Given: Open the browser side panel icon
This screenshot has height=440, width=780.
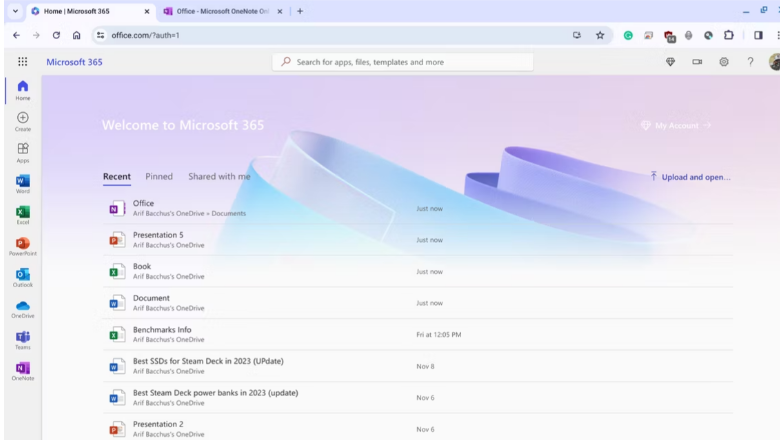Looking at the screenshot, I should (758, 35).
